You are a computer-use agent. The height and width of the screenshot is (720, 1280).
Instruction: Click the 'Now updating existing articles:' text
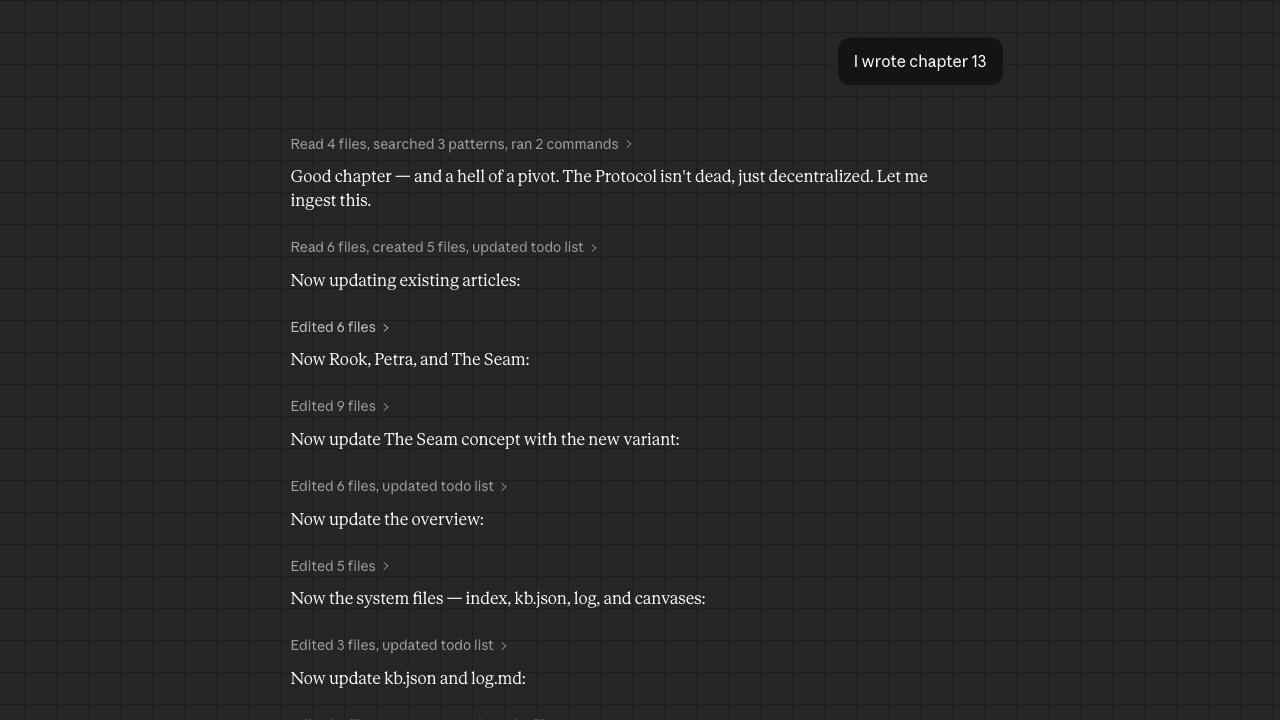tap(405, 280)
